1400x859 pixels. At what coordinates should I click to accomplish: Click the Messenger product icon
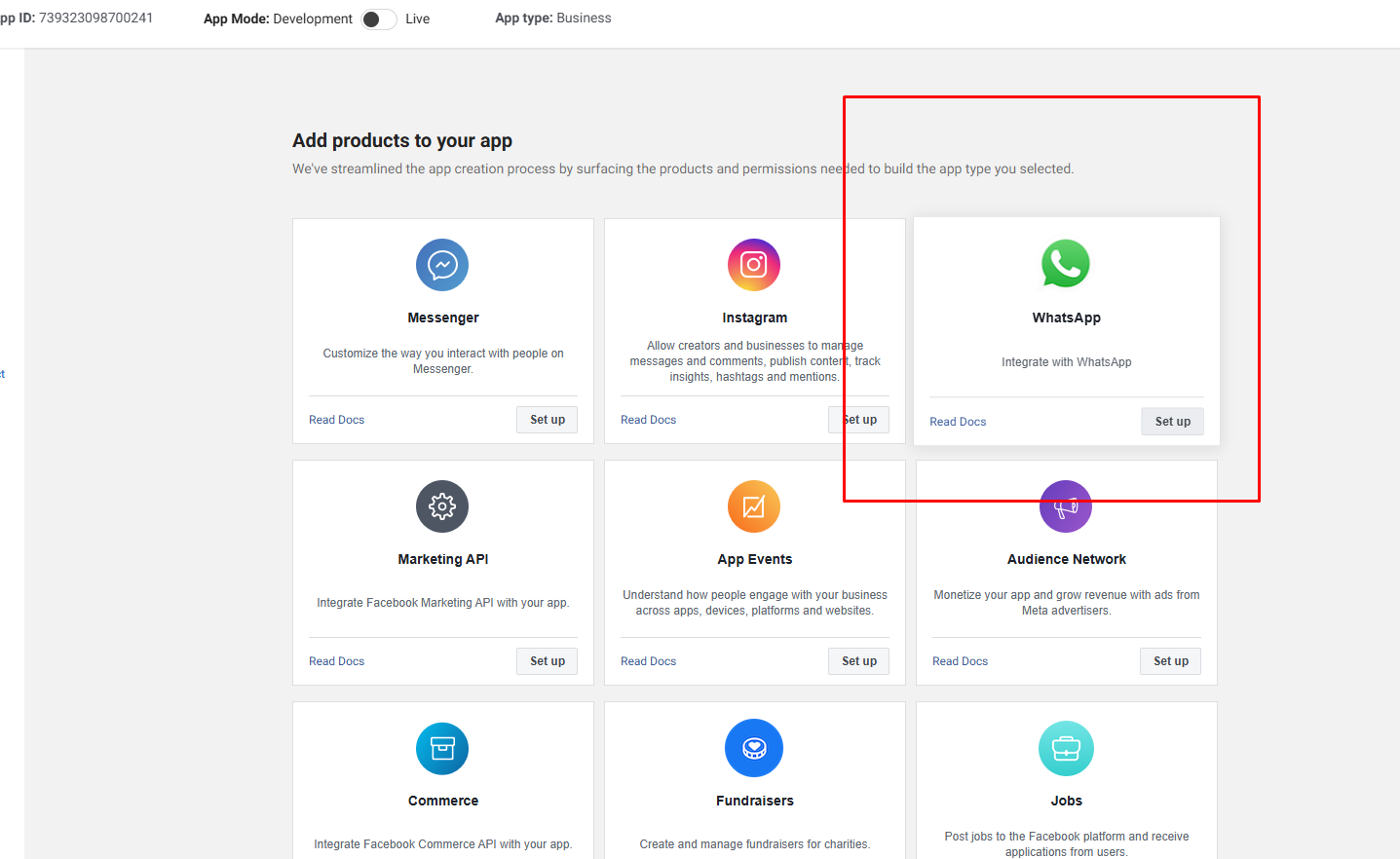pos(442,265)
